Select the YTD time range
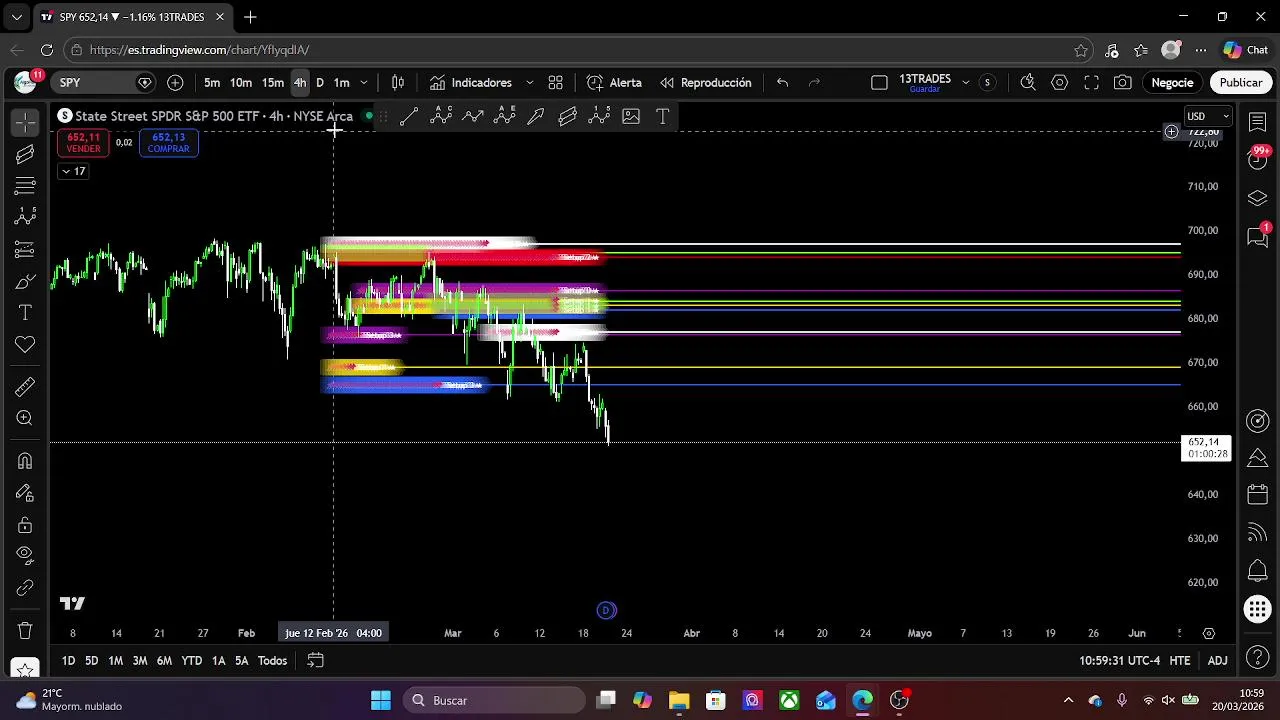 (191, 661)
